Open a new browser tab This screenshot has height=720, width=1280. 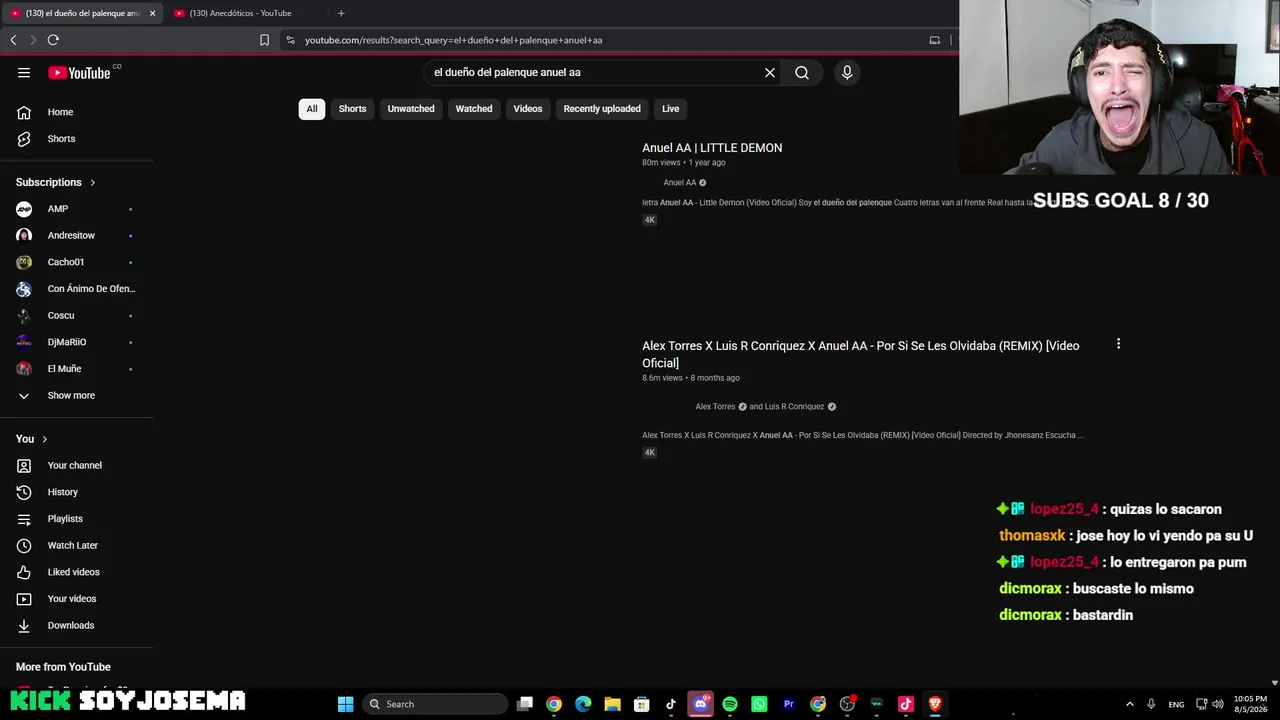pyautogui.click(x=341, y=13)
